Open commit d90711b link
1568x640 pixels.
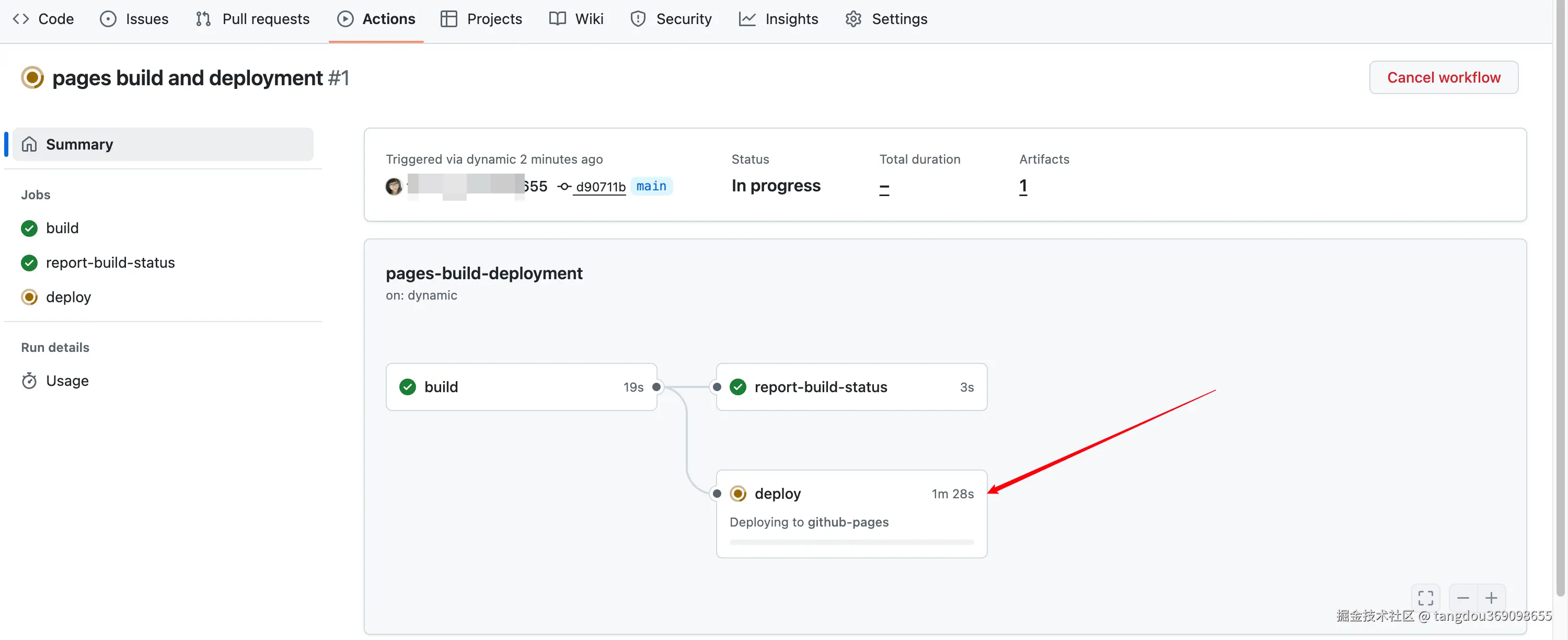[x=599, y=186]
